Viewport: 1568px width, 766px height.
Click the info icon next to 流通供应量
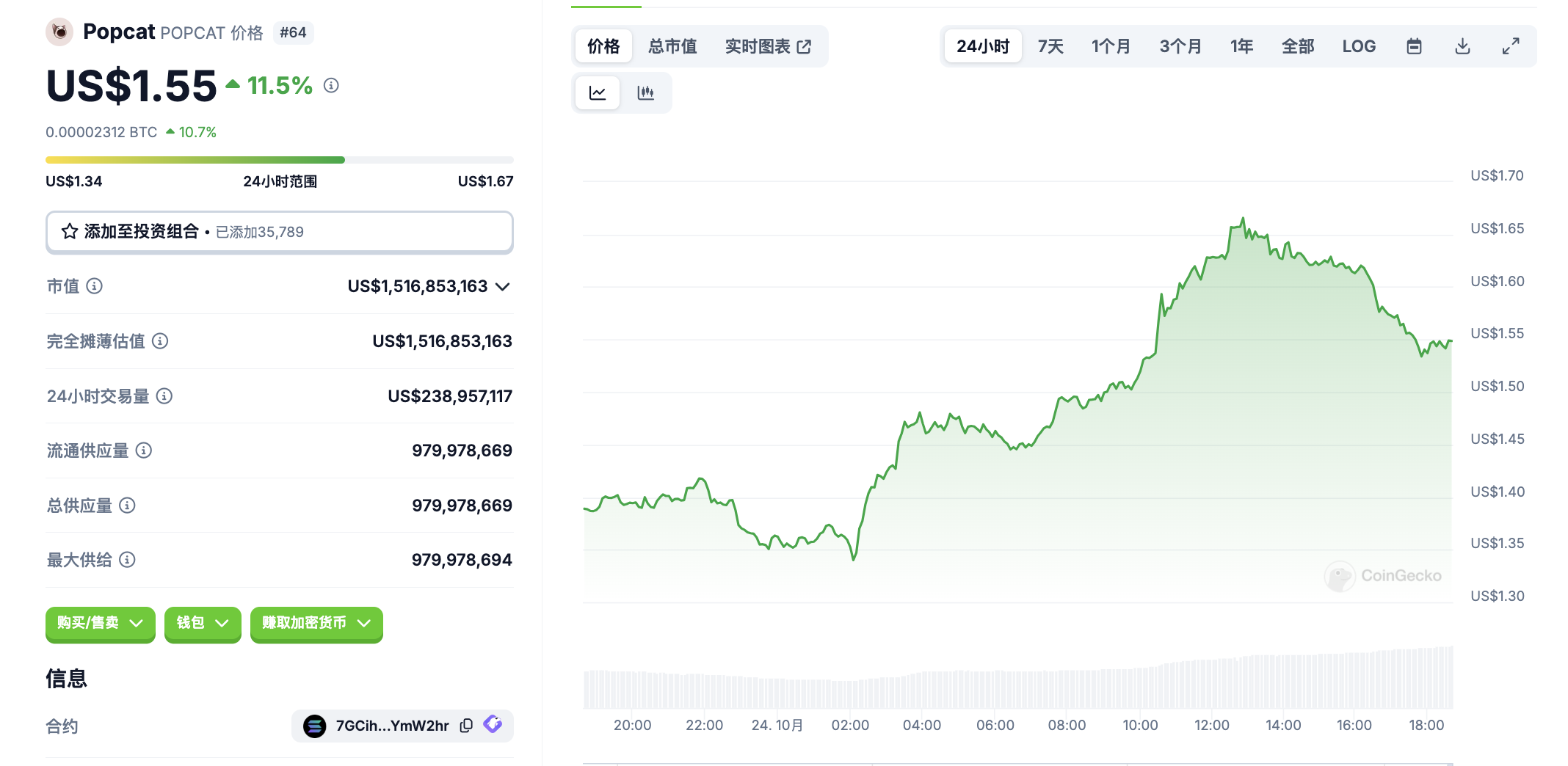[144, 451]
